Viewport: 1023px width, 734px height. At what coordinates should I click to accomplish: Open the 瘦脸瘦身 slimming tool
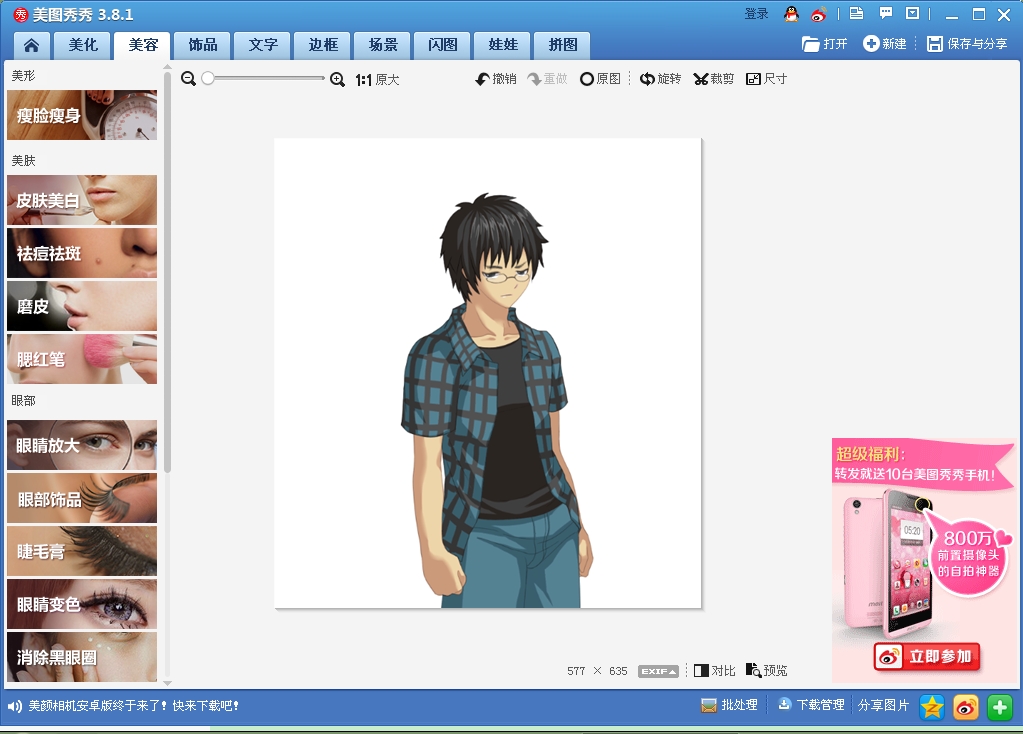pyautogui.click(x=82, y=115)
